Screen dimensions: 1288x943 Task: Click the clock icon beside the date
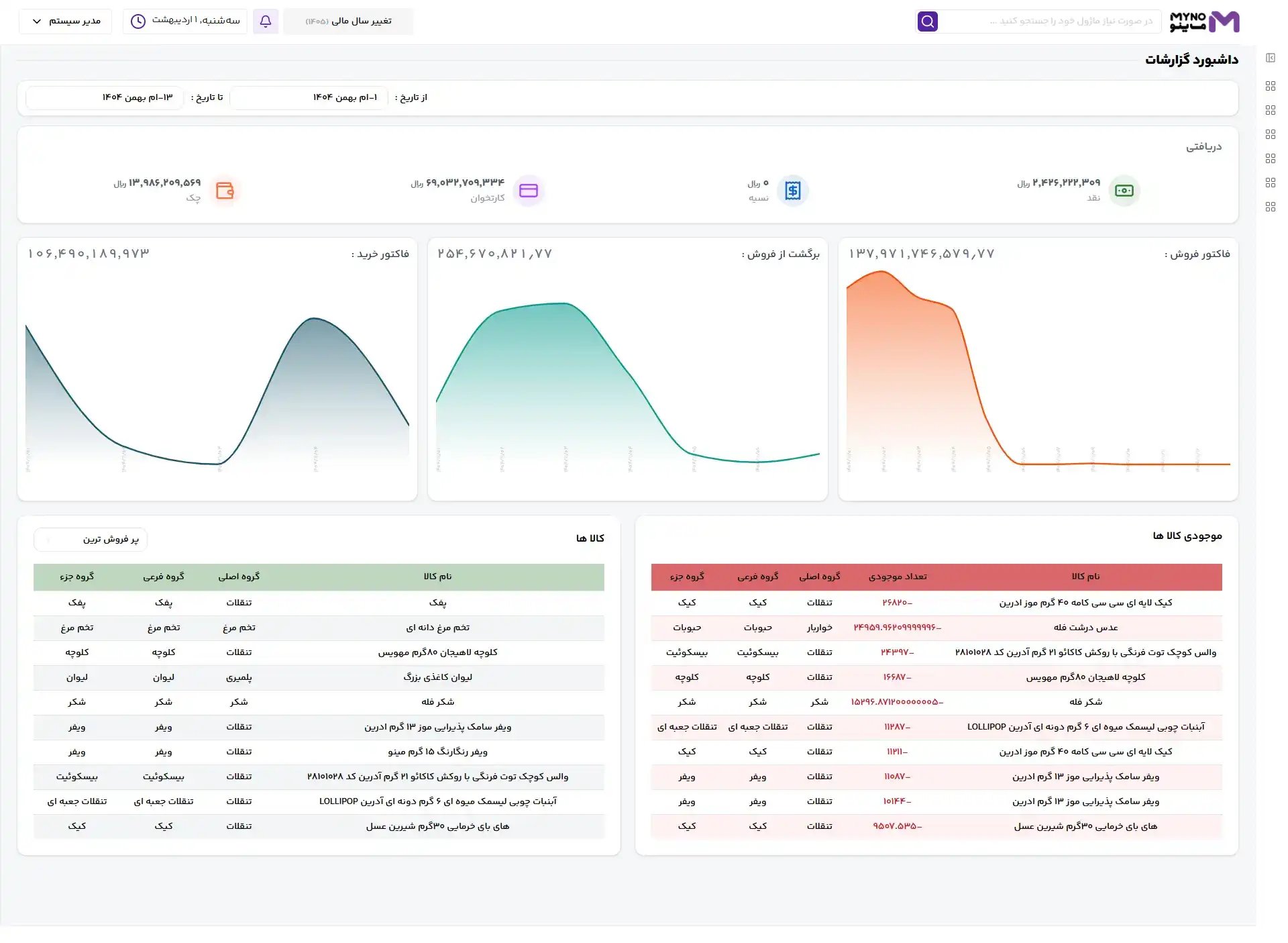tap(138, 21)
